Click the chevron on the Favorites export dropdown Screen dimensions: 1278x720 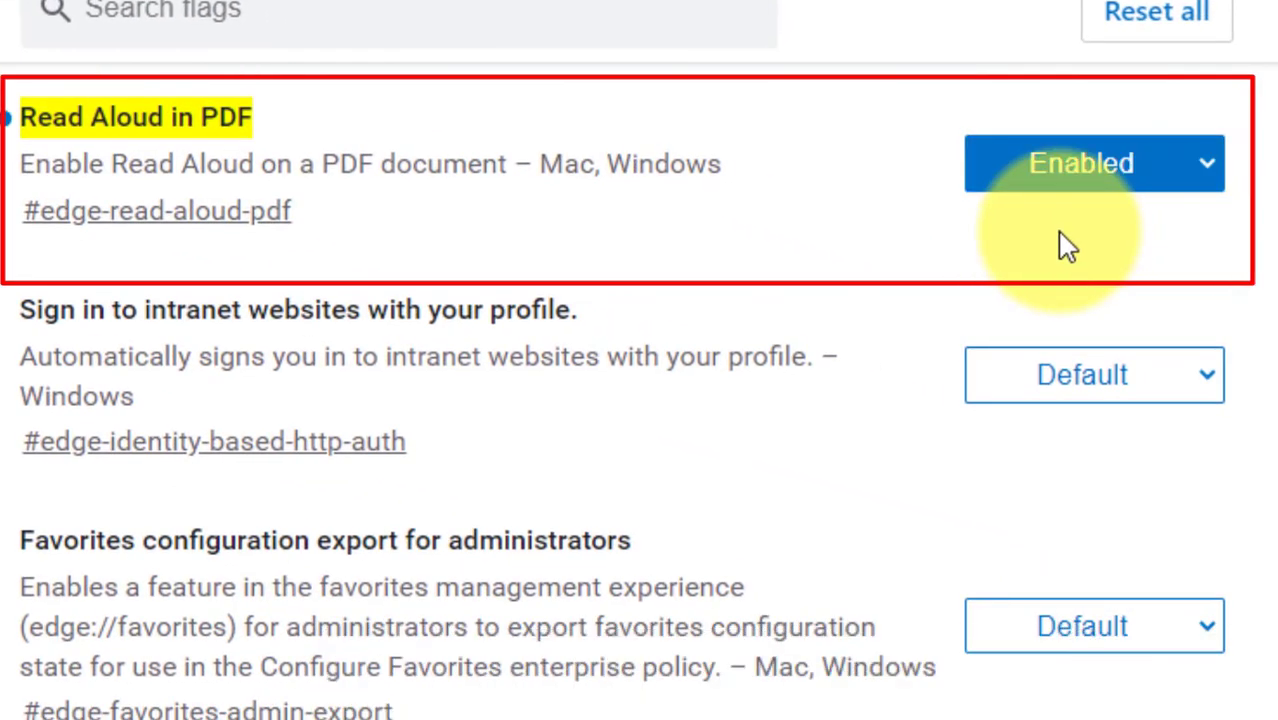1207,626
